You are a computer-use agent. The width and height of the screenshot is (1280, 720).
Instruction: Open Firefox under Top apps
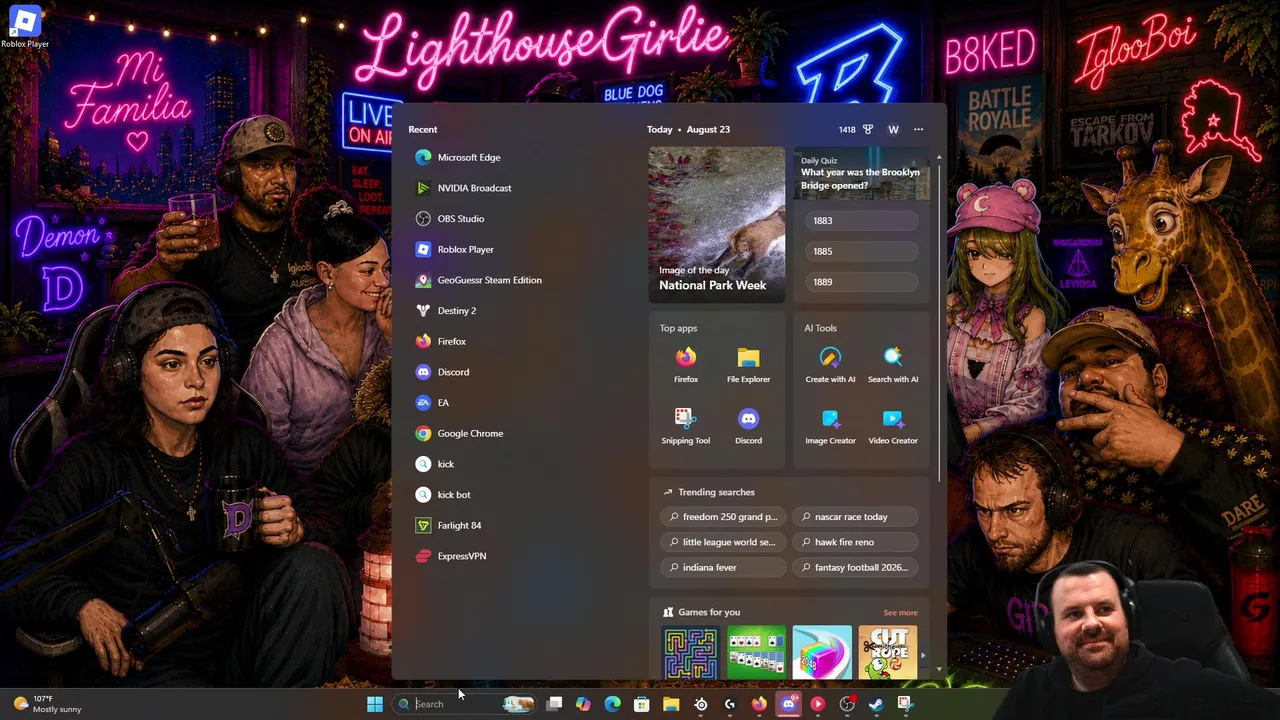[686, 365]
